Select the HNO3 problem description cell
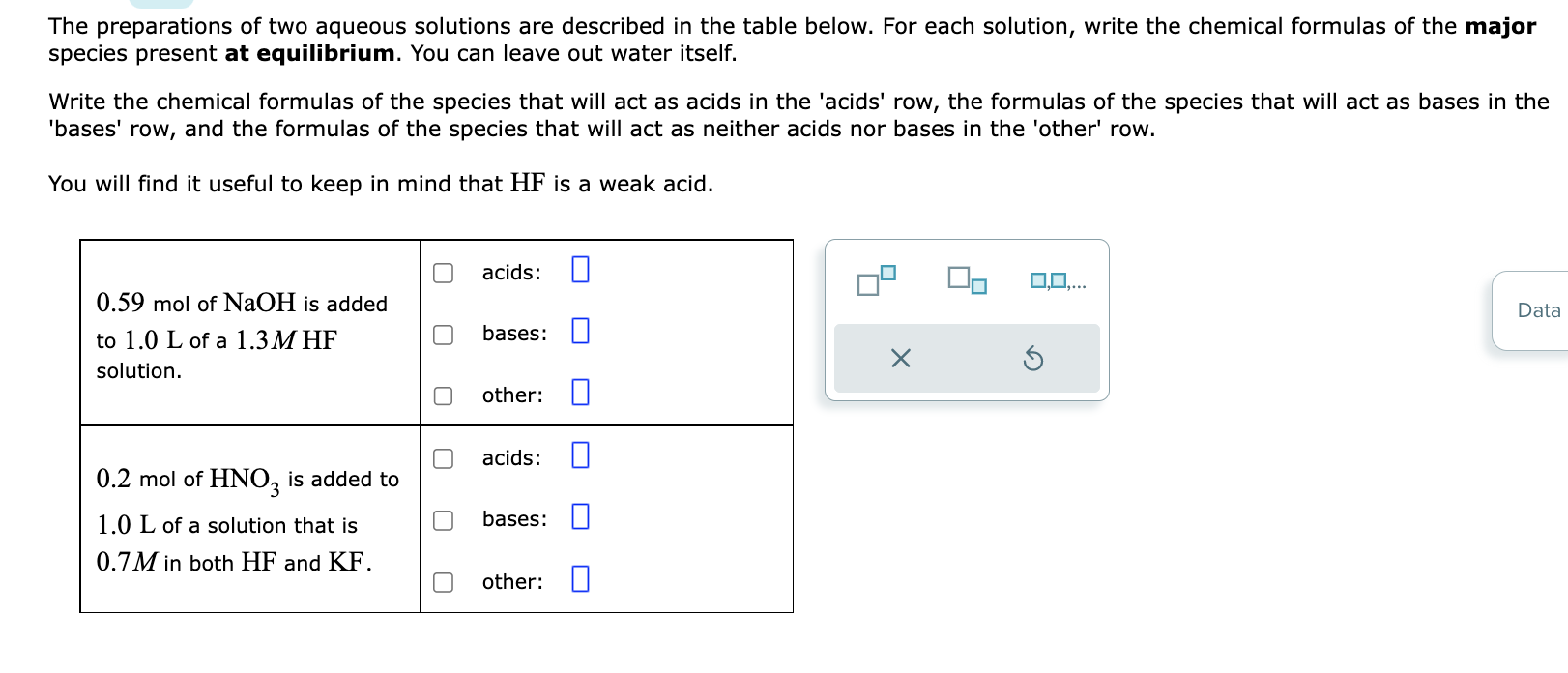The image size is (1568, 673). pos(249,518)
